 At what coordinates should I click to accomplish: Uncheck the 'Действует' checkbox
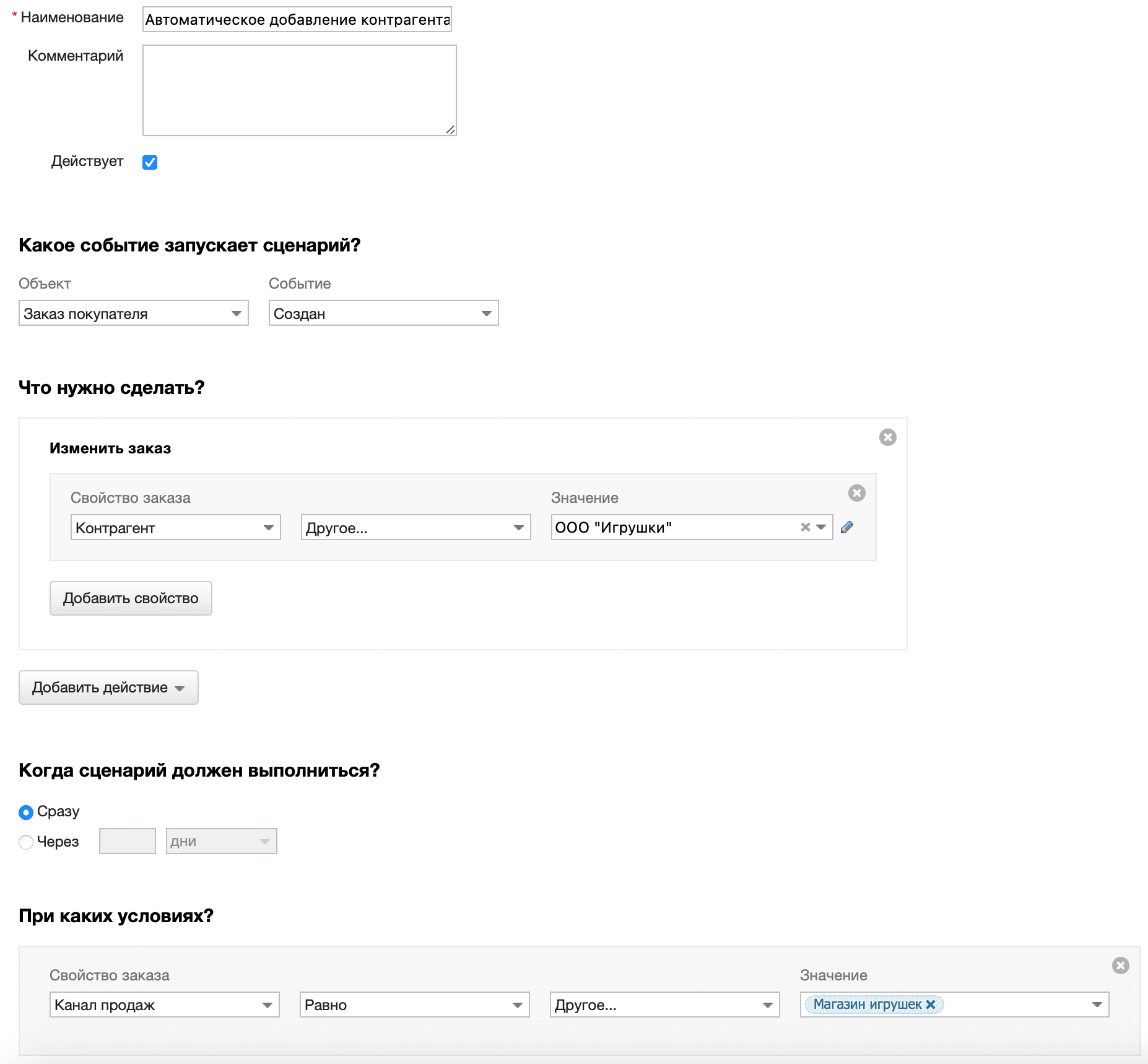(x=150, y=162)
